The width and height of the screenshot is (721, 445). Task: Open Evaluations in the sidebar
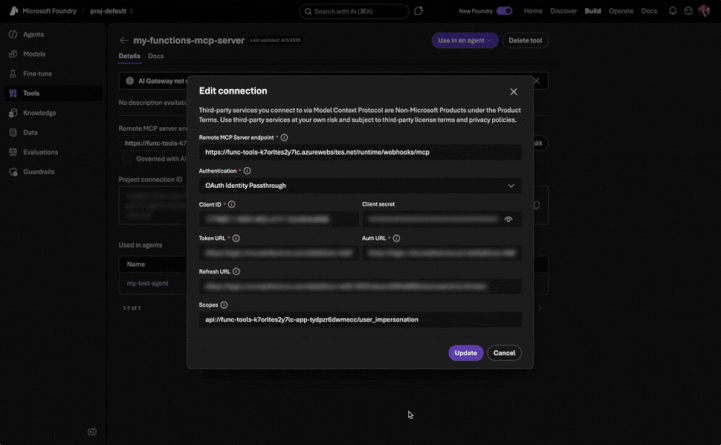[x=40, y=152]
